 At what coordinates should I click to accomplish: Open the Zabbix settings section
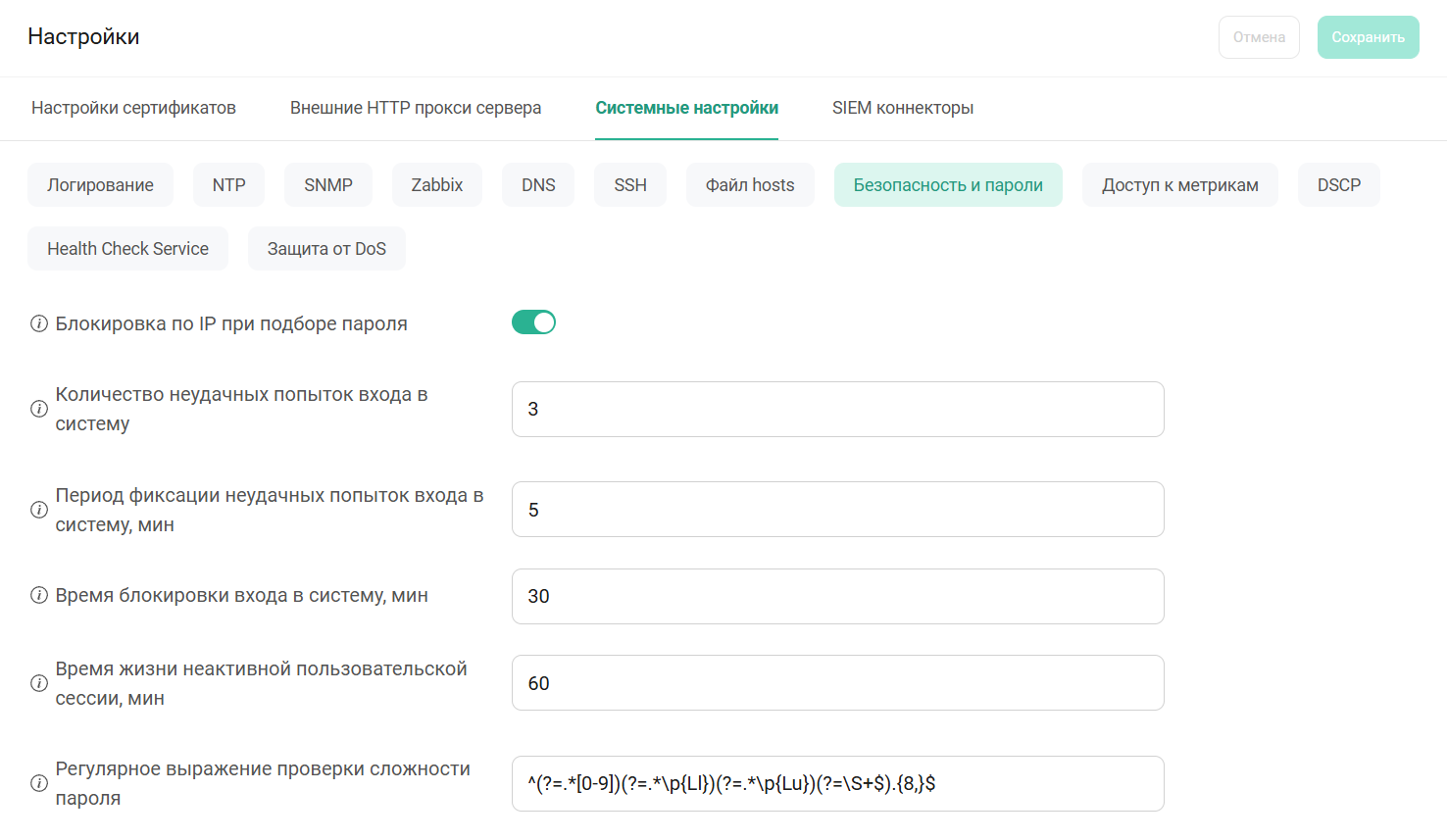tap(436, 185)
